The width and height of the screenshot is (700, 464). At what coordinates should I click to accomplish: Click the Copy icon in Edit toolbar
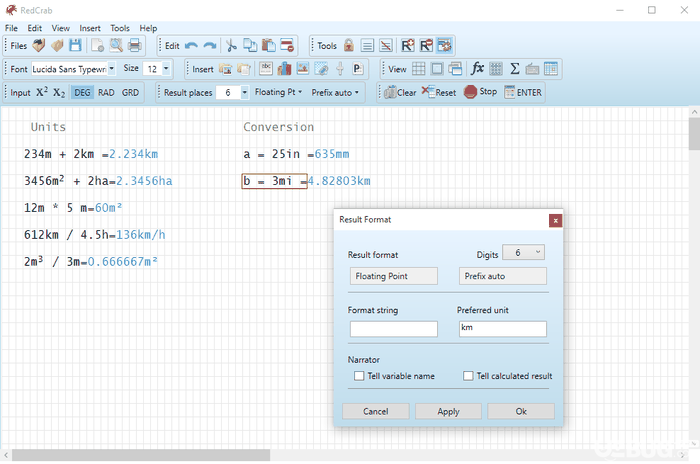tap(250, 46)
